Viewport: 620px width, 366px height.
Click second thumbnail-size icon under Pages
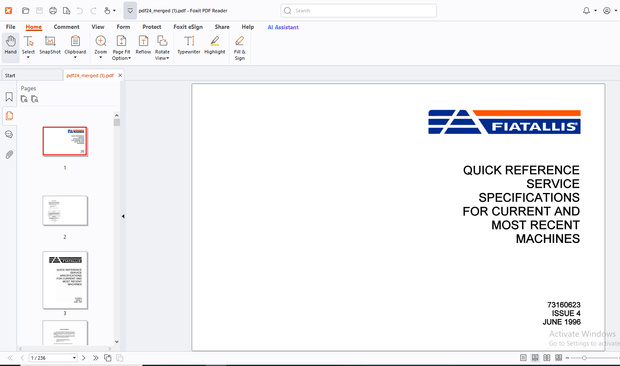point(35,99)
